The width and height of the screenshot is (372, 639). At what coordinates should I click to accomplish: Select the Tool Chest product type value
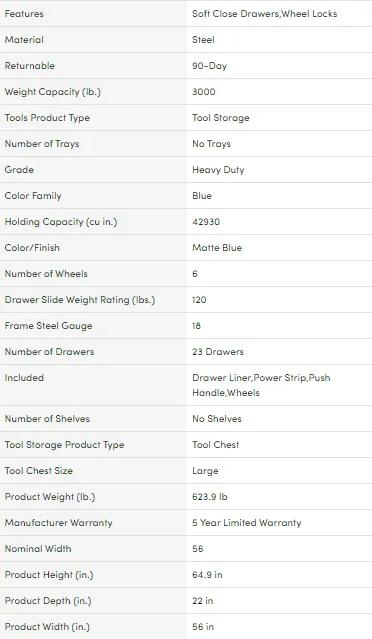216,445
